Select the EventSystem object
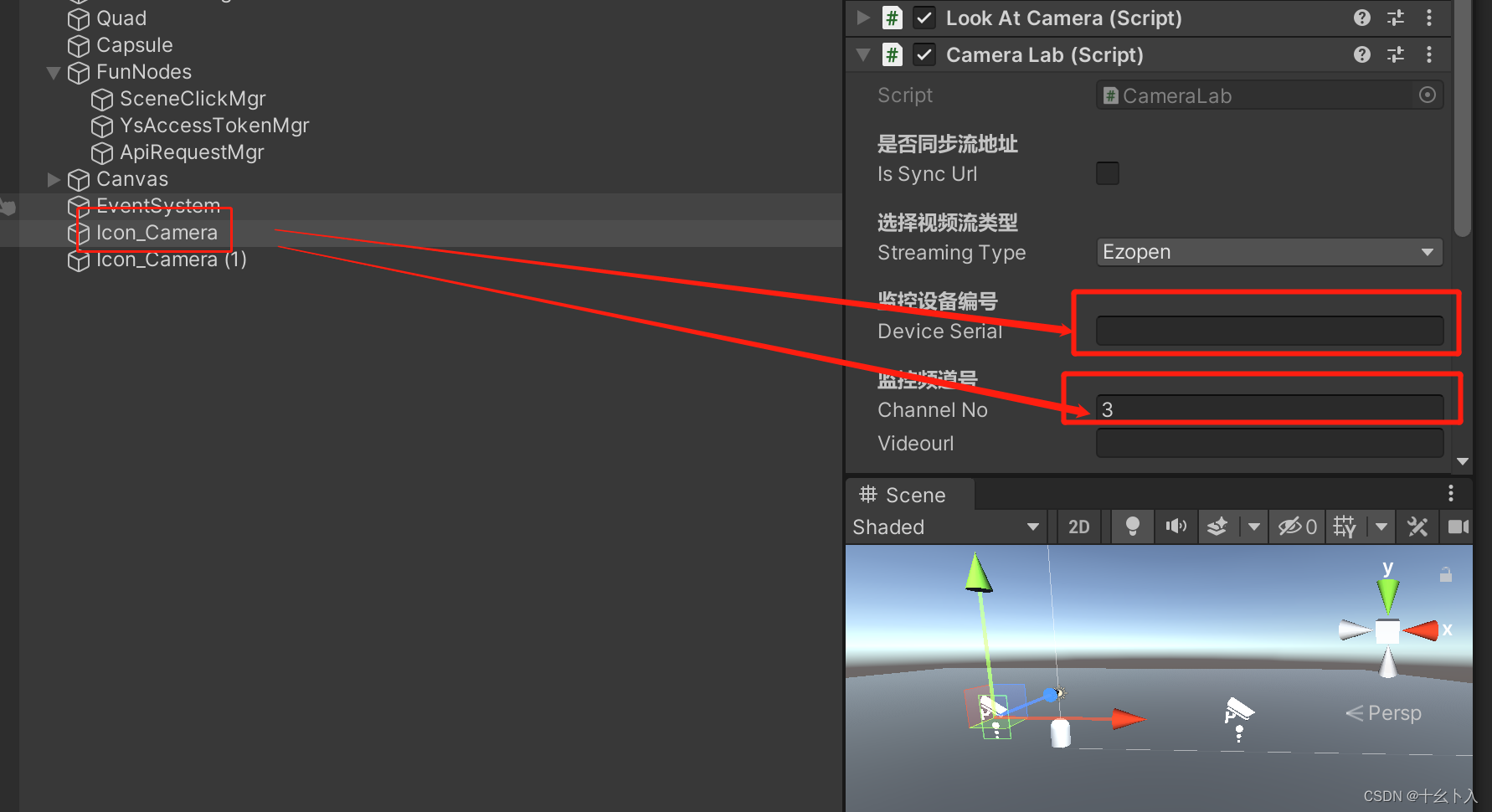This screenshot has height=812, width=1492. coord(157,205)
